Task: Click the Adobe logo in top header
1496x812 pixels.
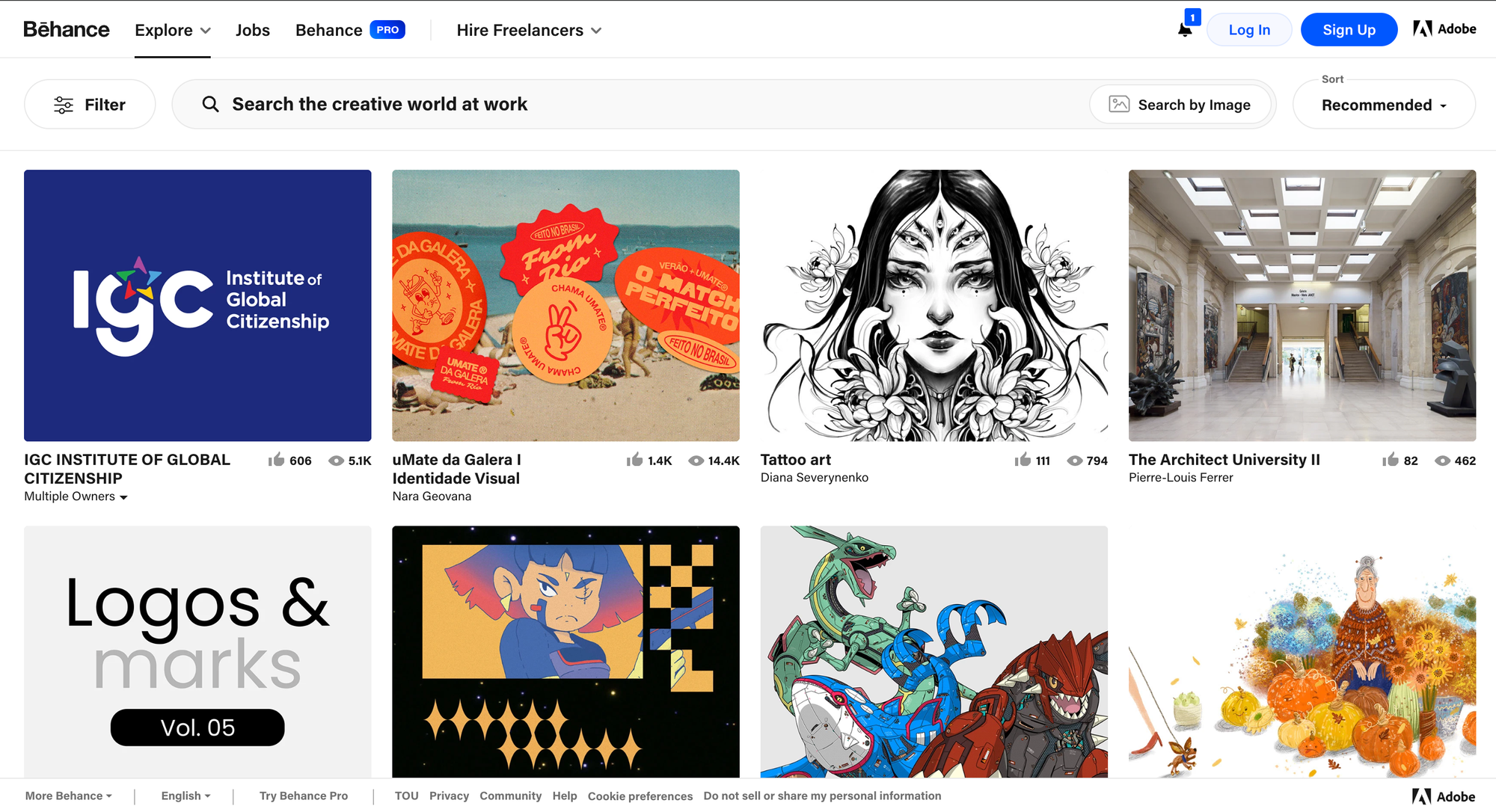Action: pos(1444,29)
